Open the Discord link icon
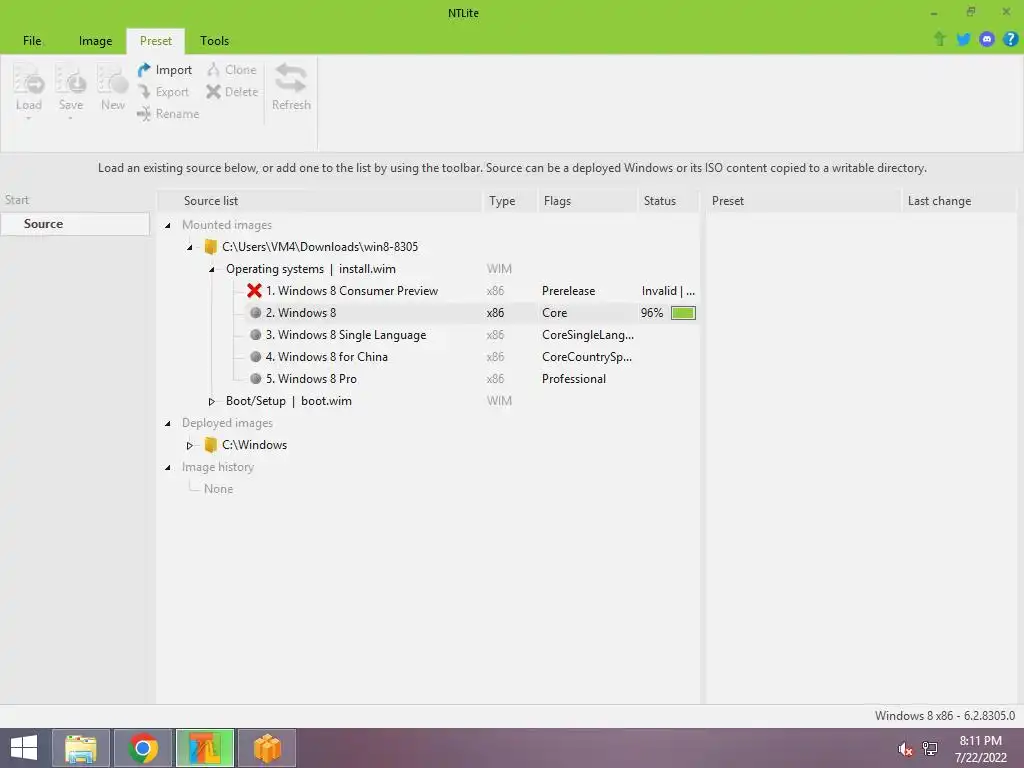Image resolution: width=1024 pixels, height=768 pixels. 987,39
